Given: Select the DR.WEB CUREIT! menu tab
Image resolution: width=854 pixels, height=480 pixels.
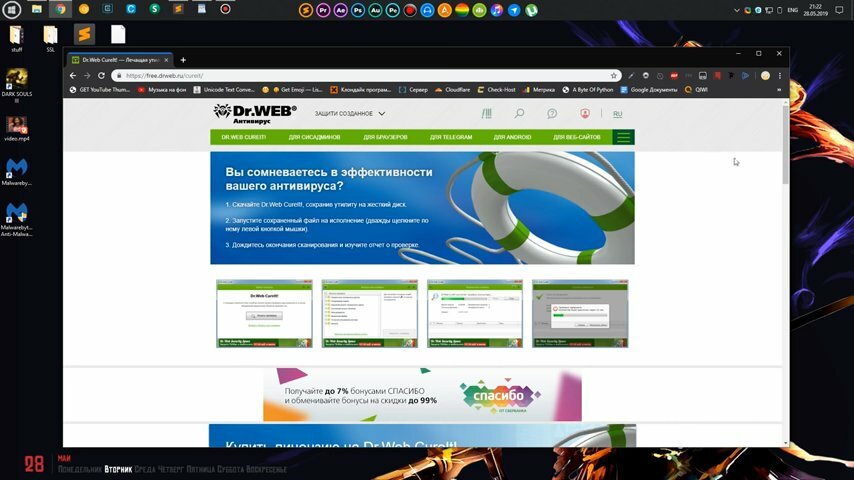Looking at the screenshot, I should click(243, 137).
